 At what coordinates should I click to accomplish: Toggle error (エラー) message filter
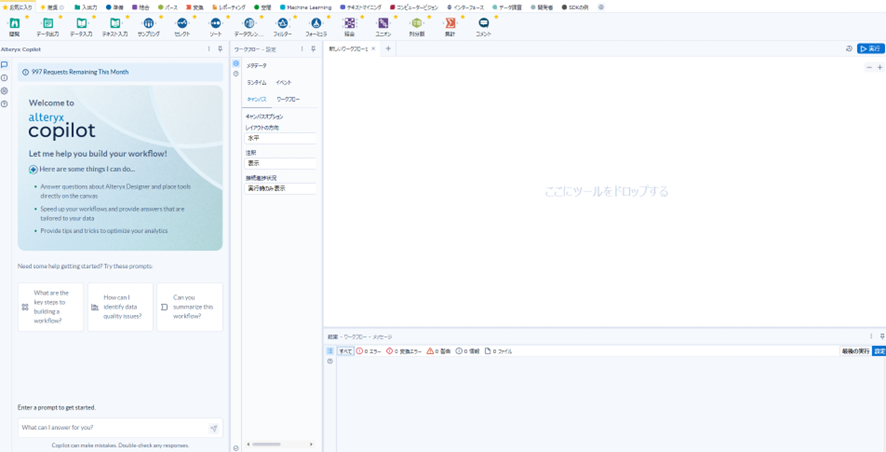368,351
